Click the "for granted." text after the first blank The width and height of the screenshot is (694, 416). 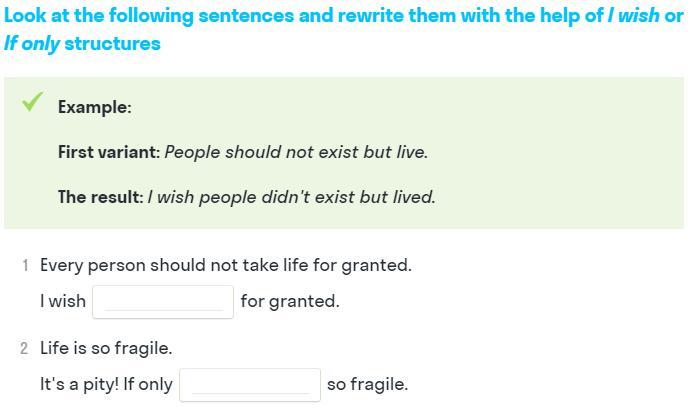click(290, 301)
